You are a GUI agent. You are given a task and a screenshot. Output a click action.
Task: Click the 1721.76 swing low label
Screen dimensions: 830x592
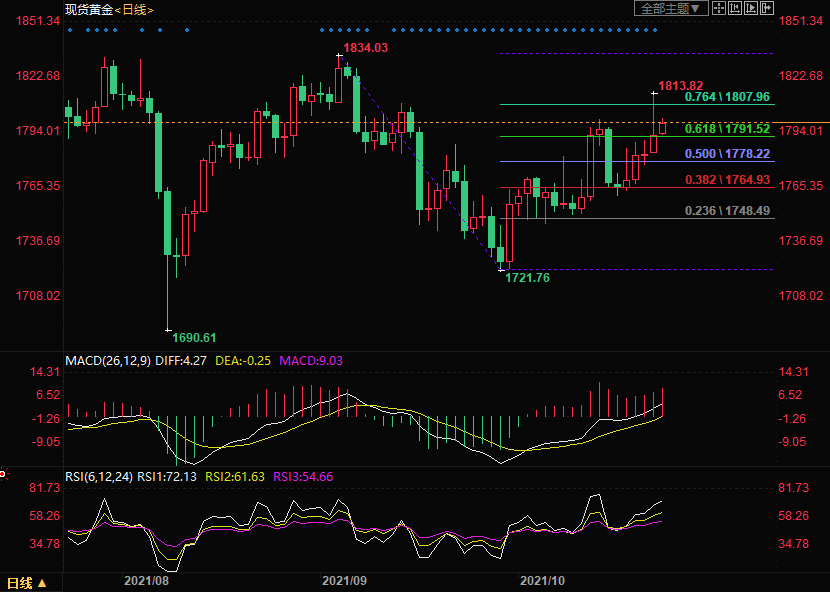point(527,277)
